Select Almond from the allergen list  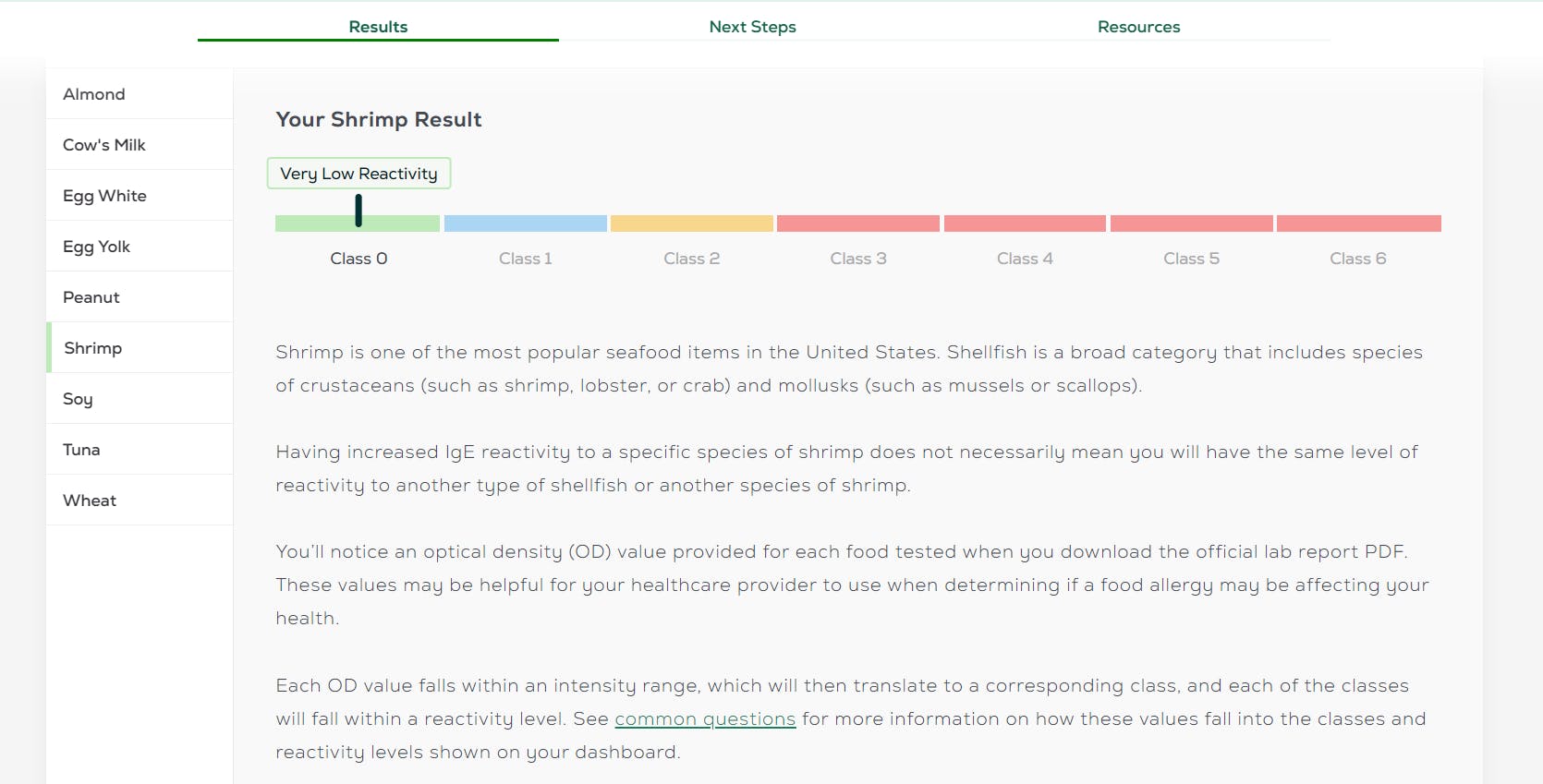[x=93, y=94]
